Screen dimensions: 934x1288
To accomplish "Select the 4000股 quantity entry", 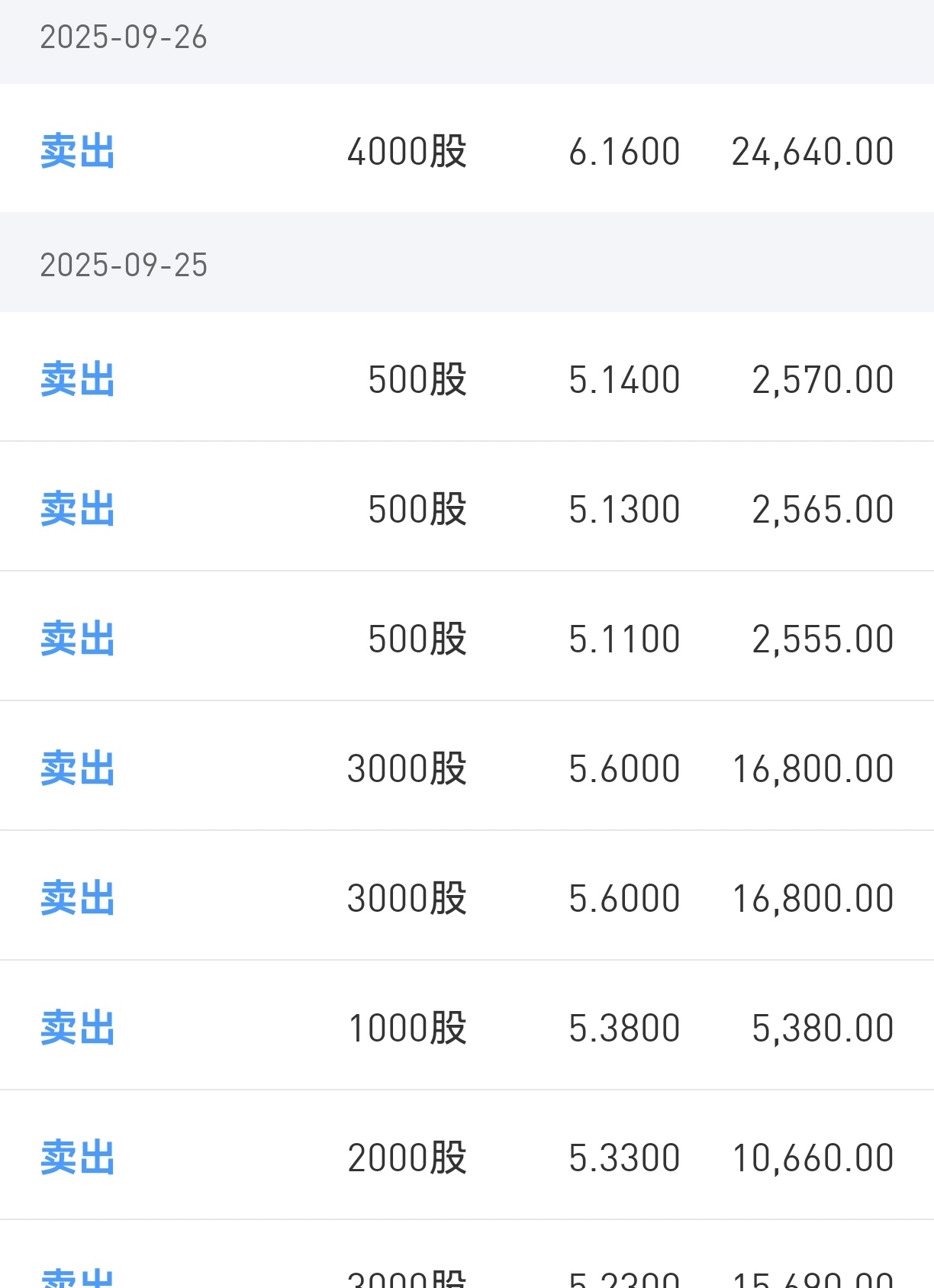I will pyautogui.click(x=407, y=151).
